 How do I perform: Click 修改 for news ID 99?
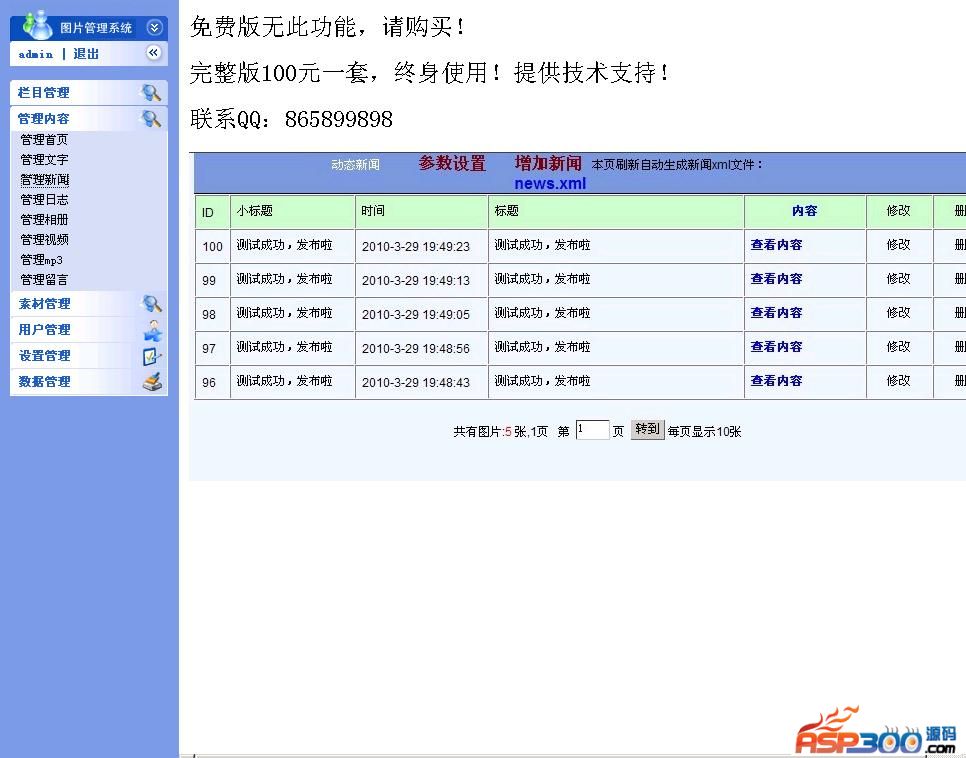(898, 279)
